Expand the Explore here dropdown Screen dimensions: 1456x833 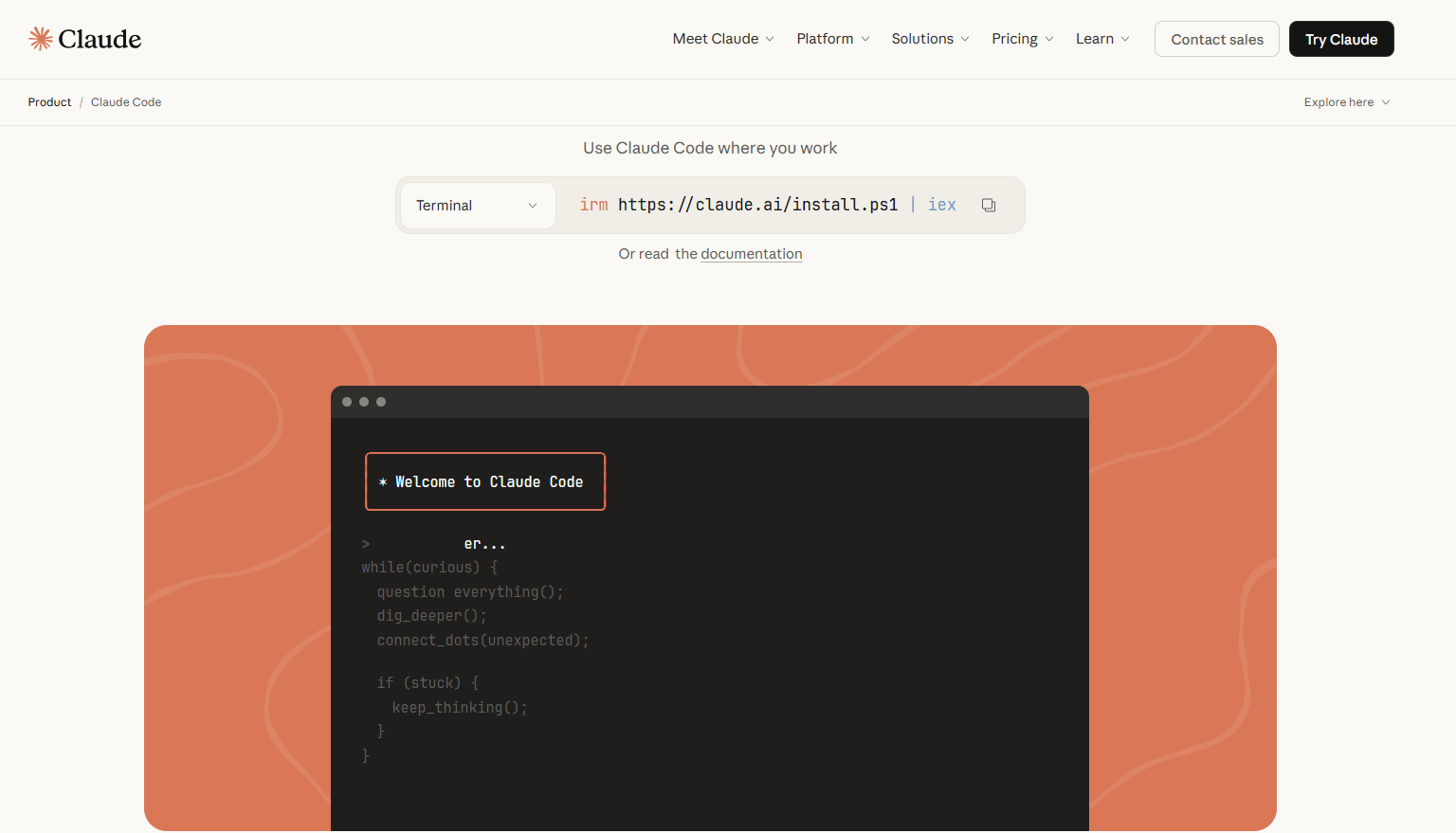click(x=1347, y=102)
